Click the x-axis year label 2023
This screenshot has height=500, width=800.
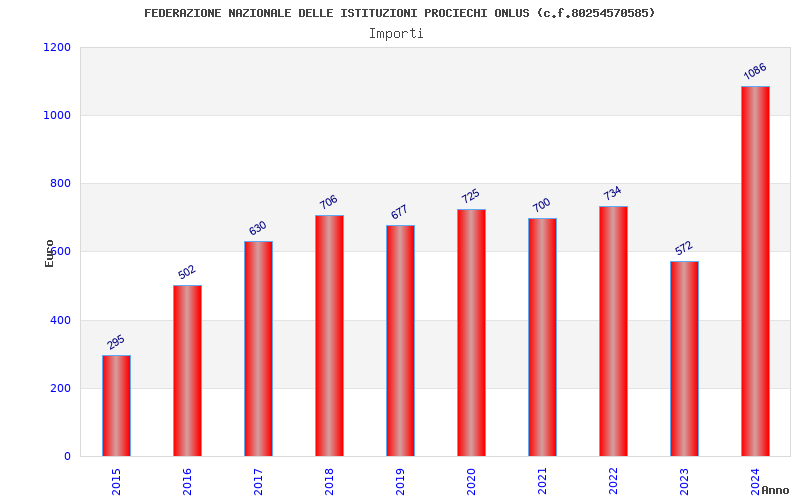(x=684, y=482)
